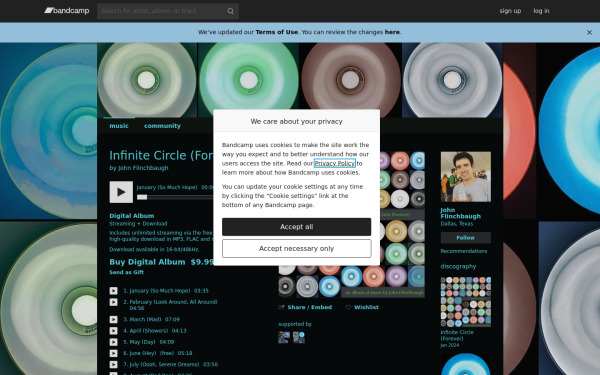Click the Accept all button
Screen dimensions: 600x375
297,227
